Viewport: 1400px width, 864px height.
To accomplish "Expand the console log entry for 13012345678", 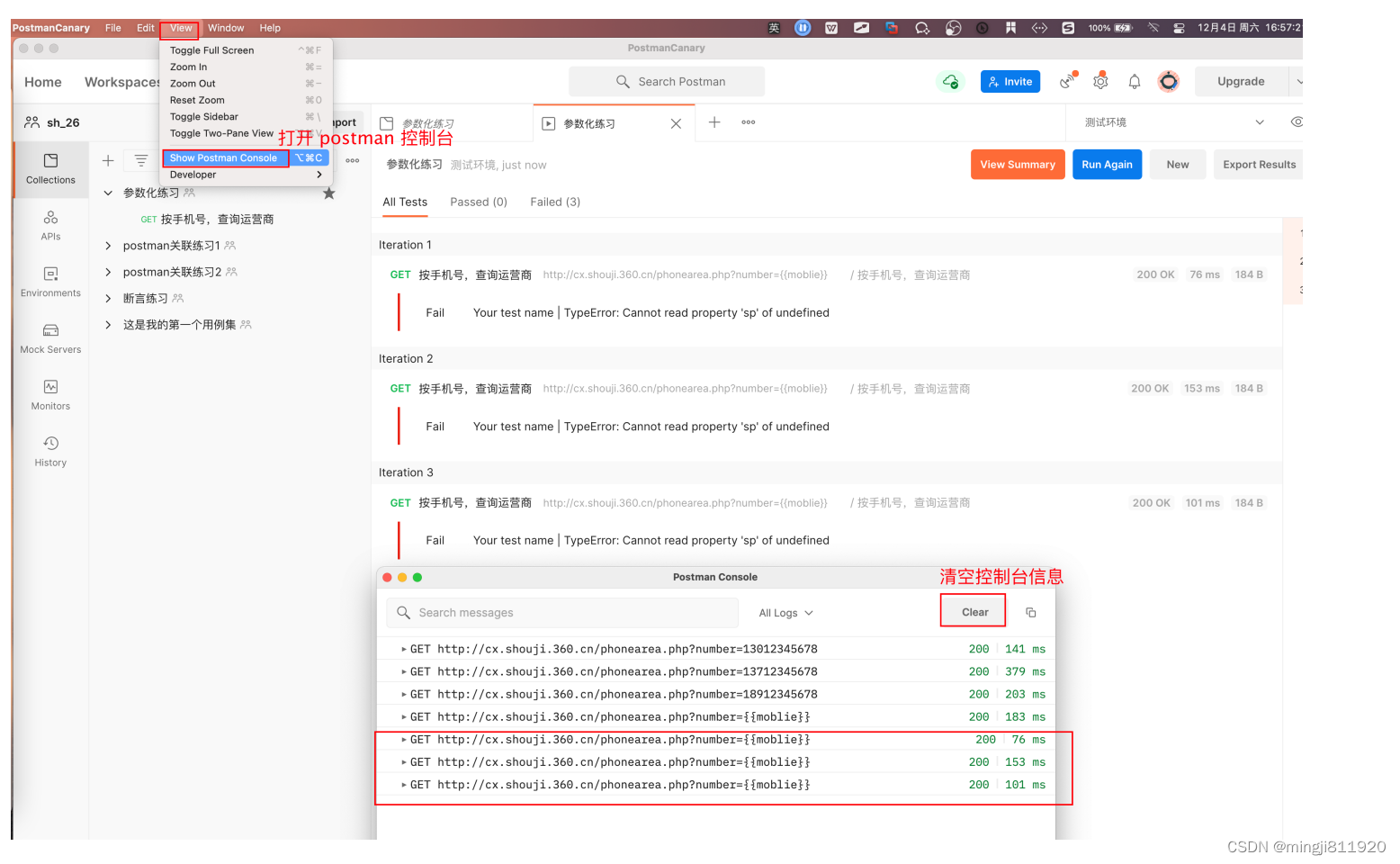I will pos(404,649).
